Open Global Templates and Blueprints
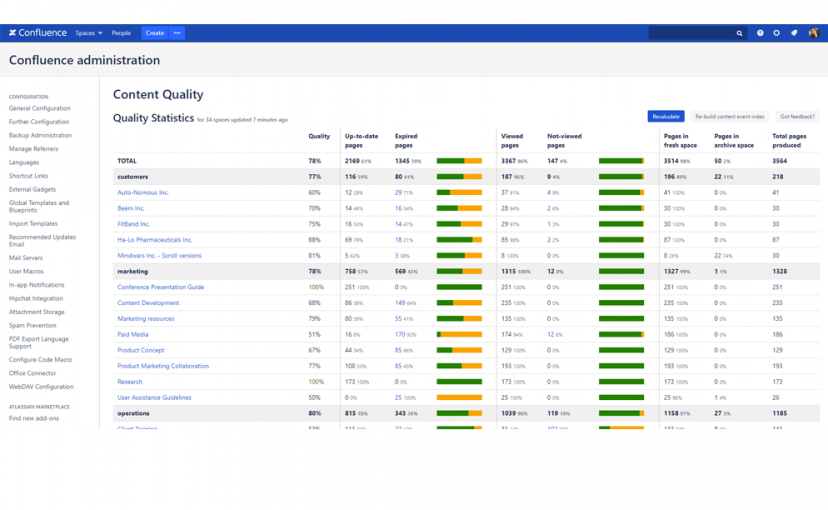The image size is (828, 510). [x=39, y=206]
